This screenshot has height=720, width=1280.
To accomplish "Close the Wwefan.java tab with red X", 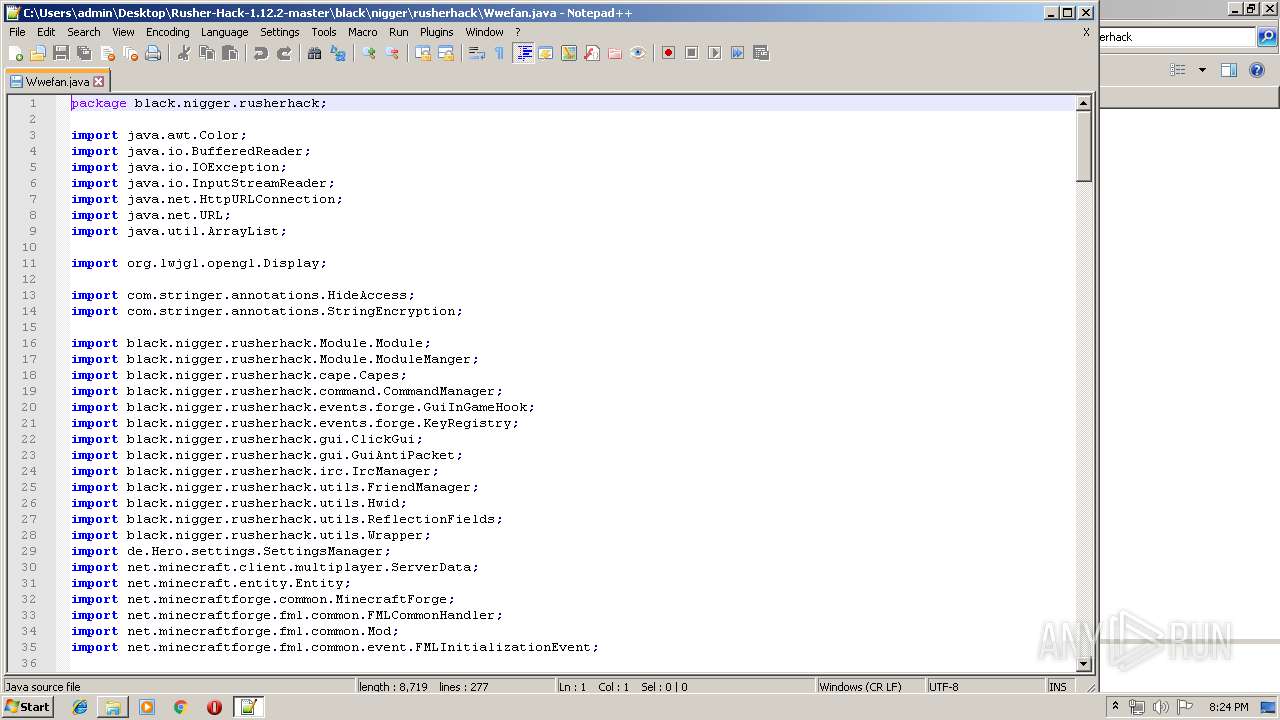I will click(98, 82).
